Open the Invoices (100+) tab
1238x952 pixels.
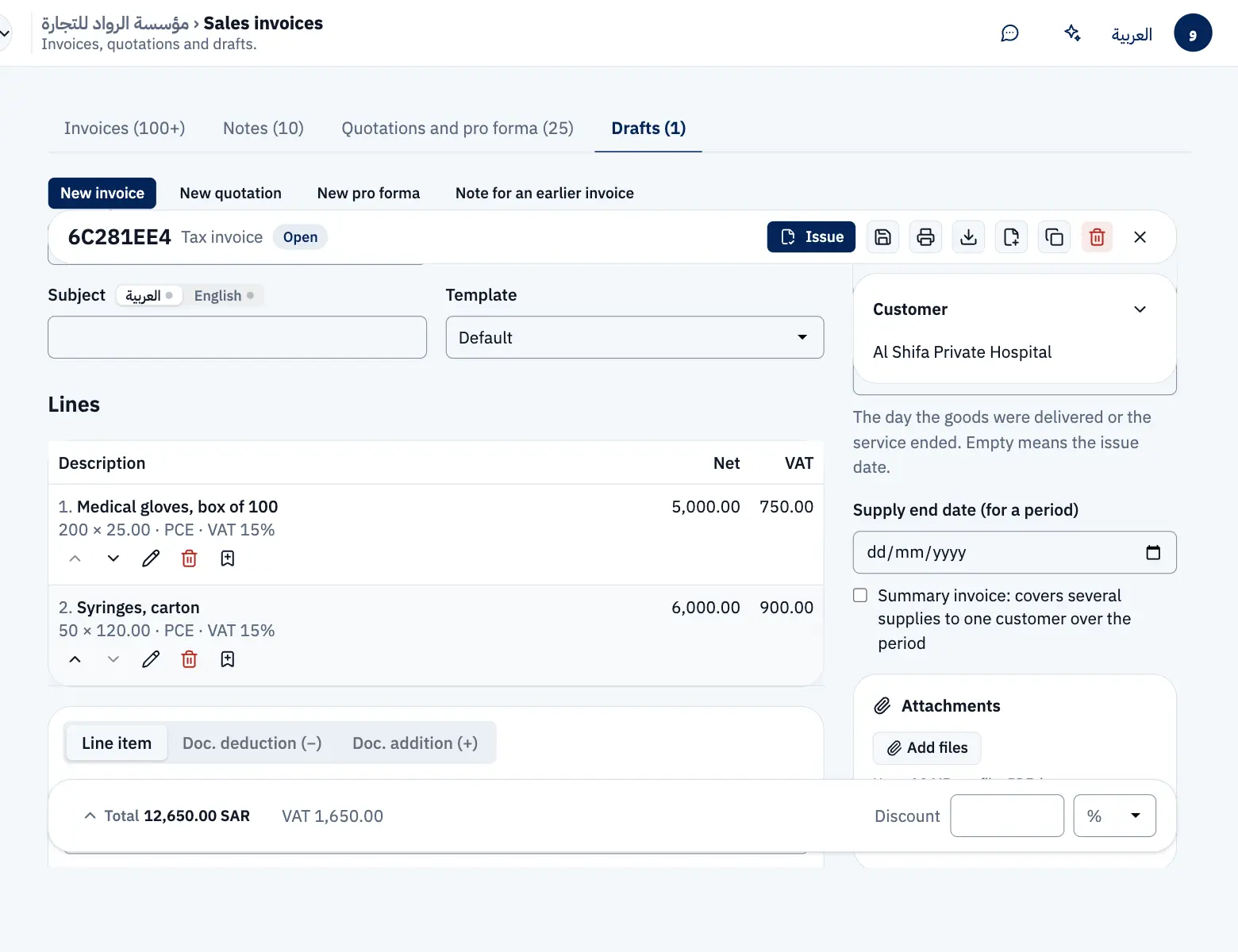tap(125, 129)
